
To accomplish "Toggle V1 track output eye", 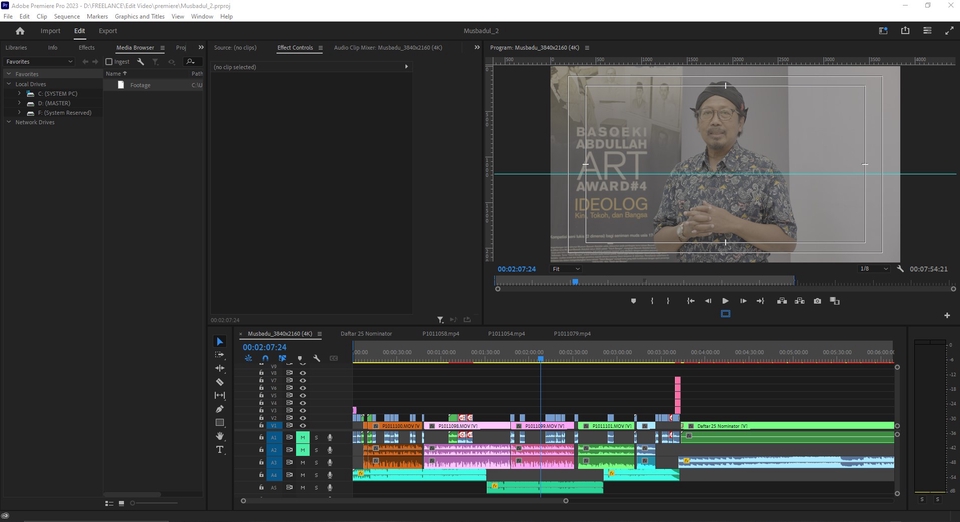I will point(302,425).
